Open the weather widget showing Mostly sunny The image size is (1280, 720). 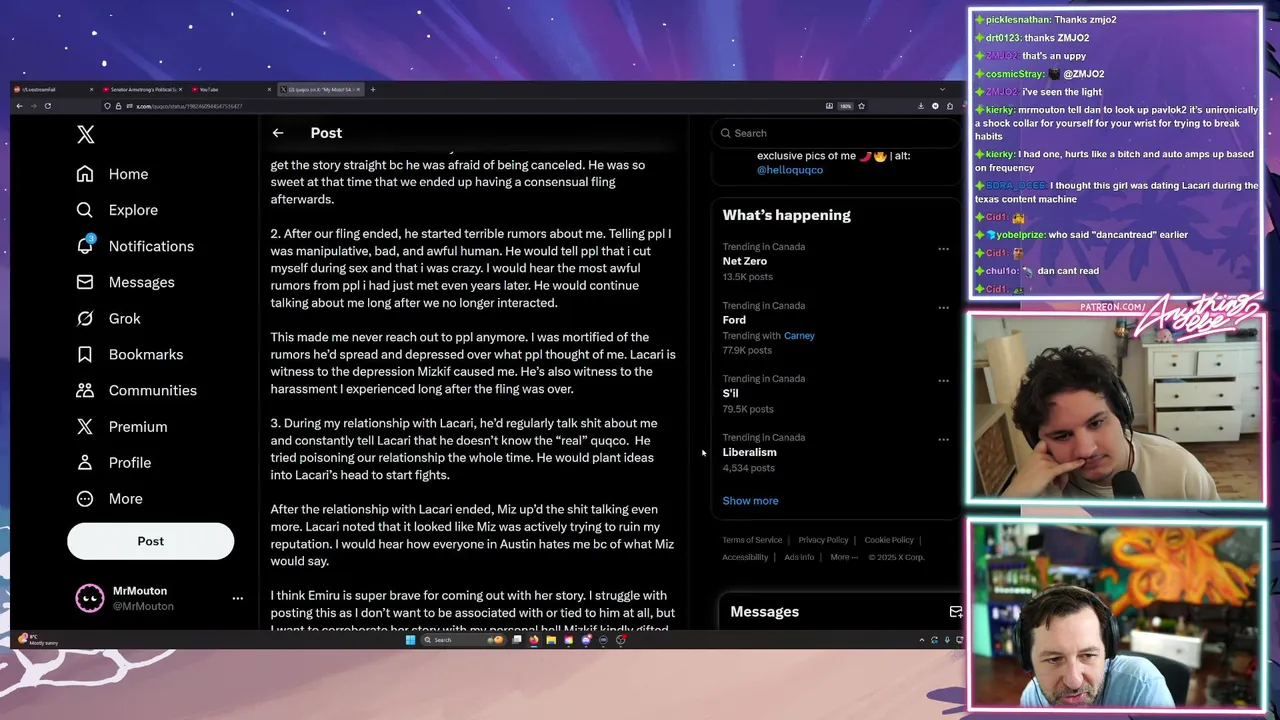[37, 640]
